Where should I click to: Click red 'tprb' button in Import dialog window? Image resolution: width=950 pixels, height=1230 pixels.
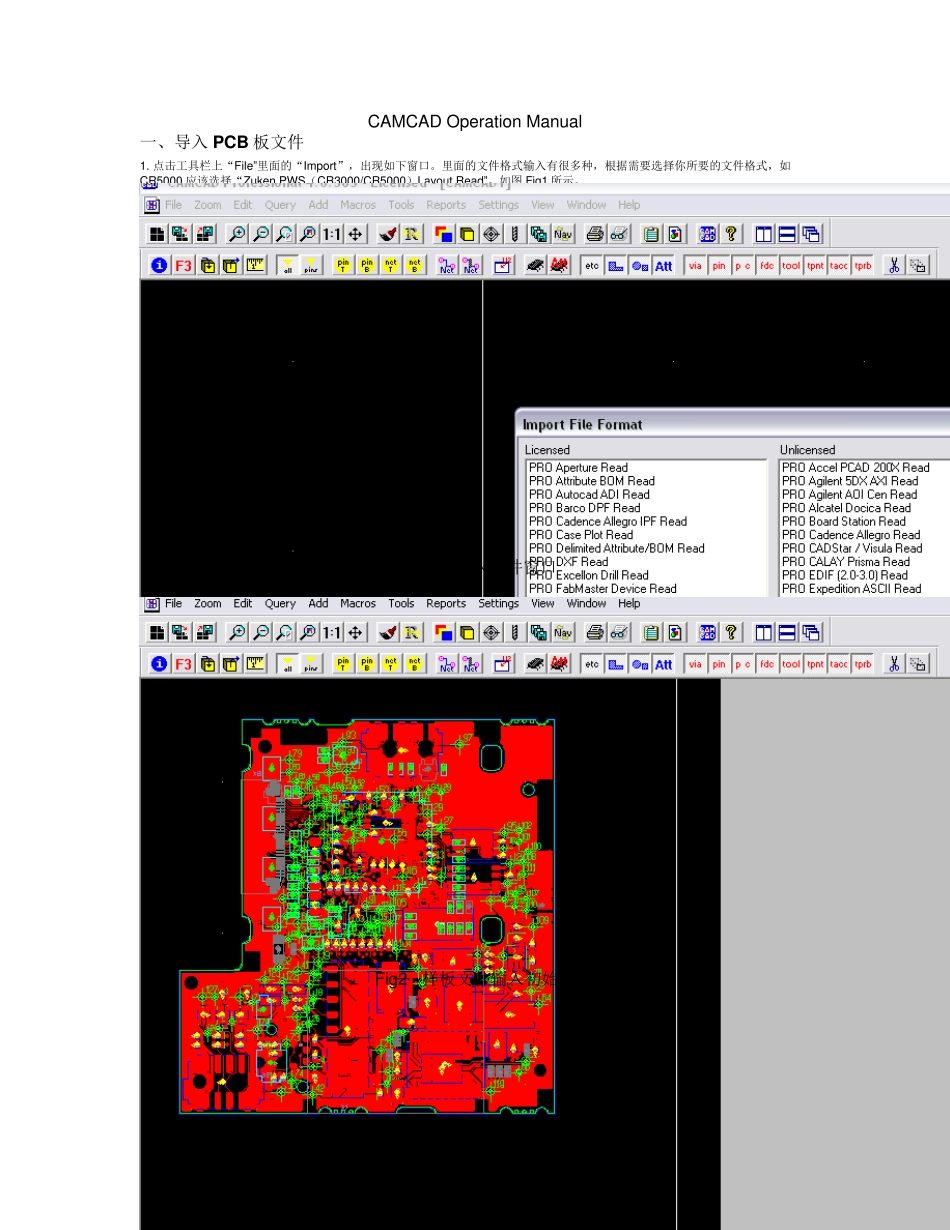coord(863,265)
